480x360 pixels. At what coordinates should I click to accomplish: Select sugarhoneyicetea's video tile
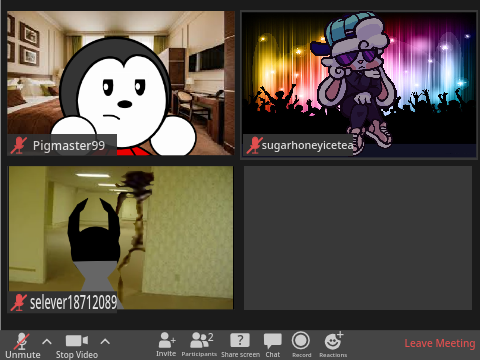(359, 85)
